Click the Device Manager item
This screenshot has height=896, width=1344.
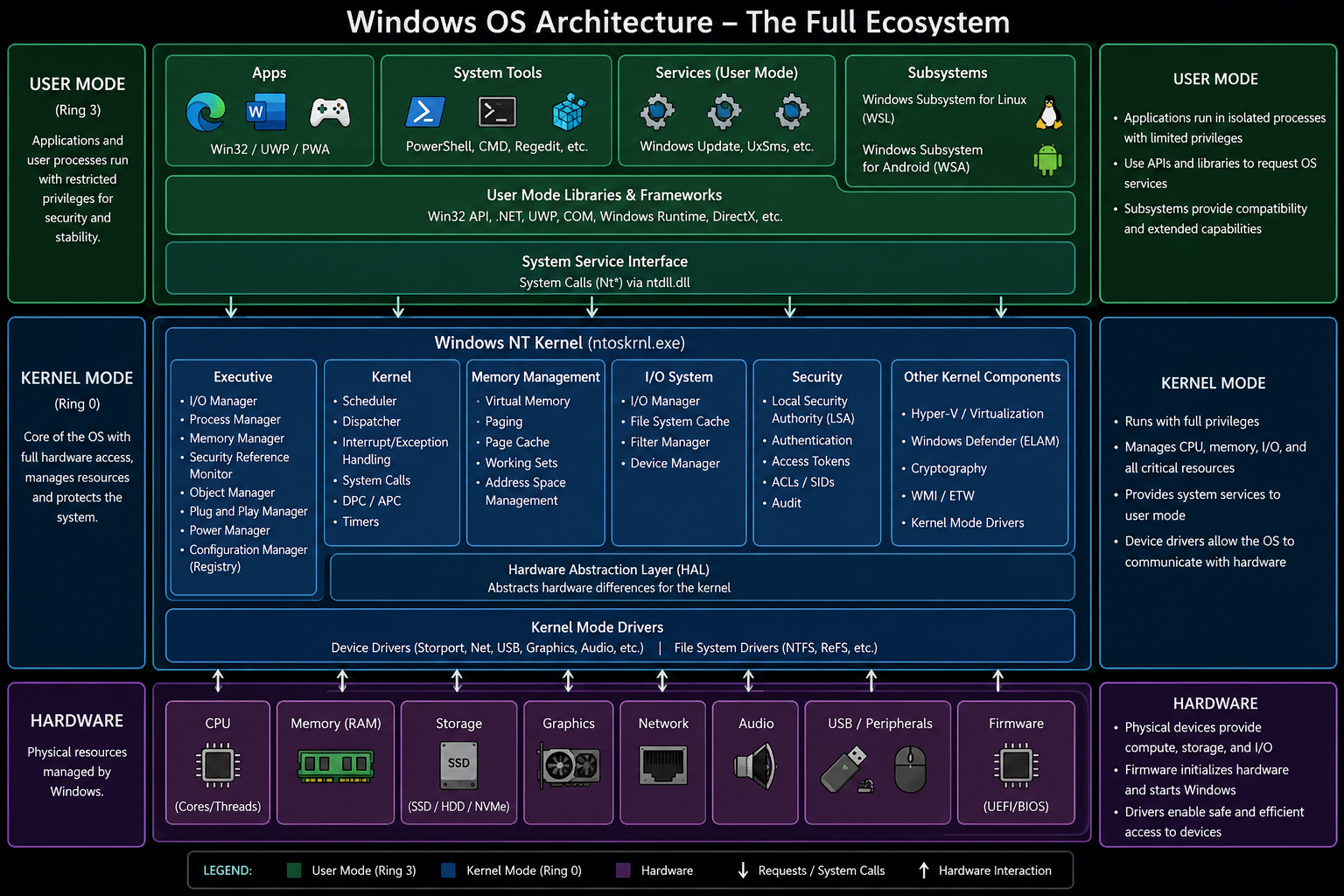click(x=675, y=464)
